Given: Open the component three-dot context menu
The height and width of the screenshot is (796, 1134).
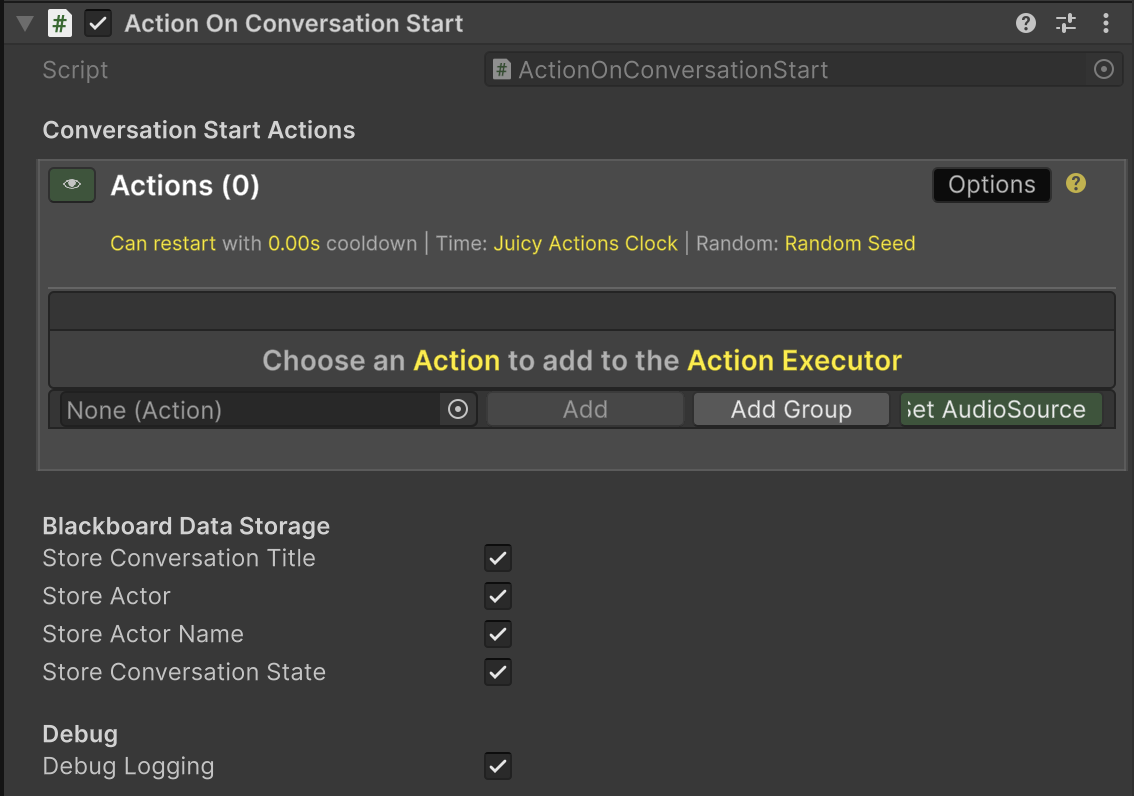Looking at the screenshot, I should 1105,24.
